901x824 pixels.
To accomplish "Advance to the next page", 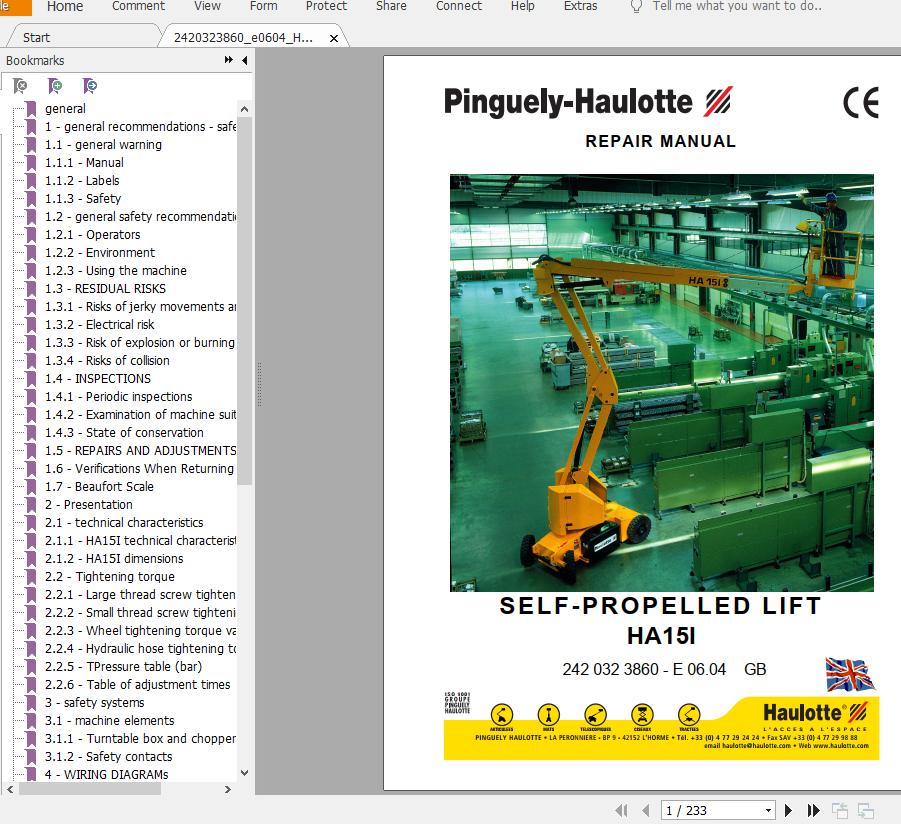I will (x=788, y=811).
